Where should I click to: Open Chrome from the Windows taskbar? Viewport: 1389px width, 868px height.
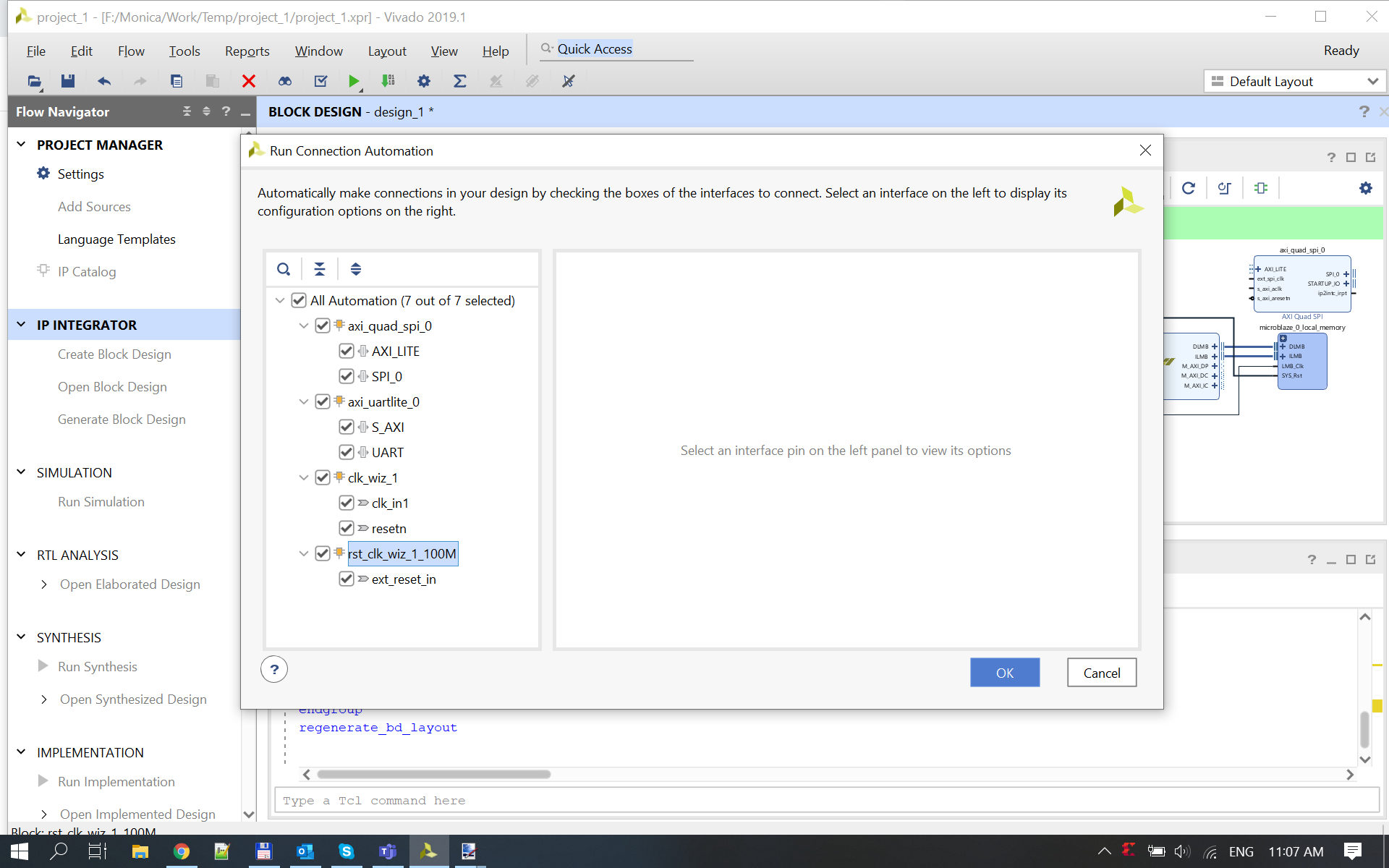coord(182,851)
